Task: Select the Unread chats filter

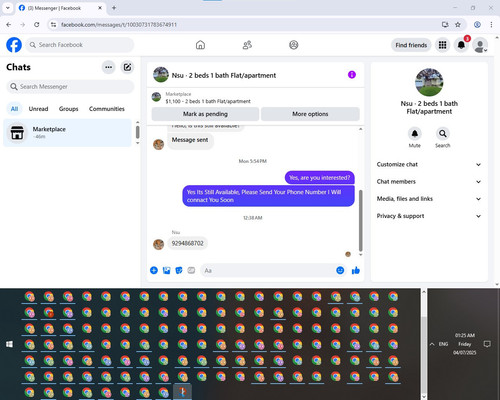Action: click(38, 109)
